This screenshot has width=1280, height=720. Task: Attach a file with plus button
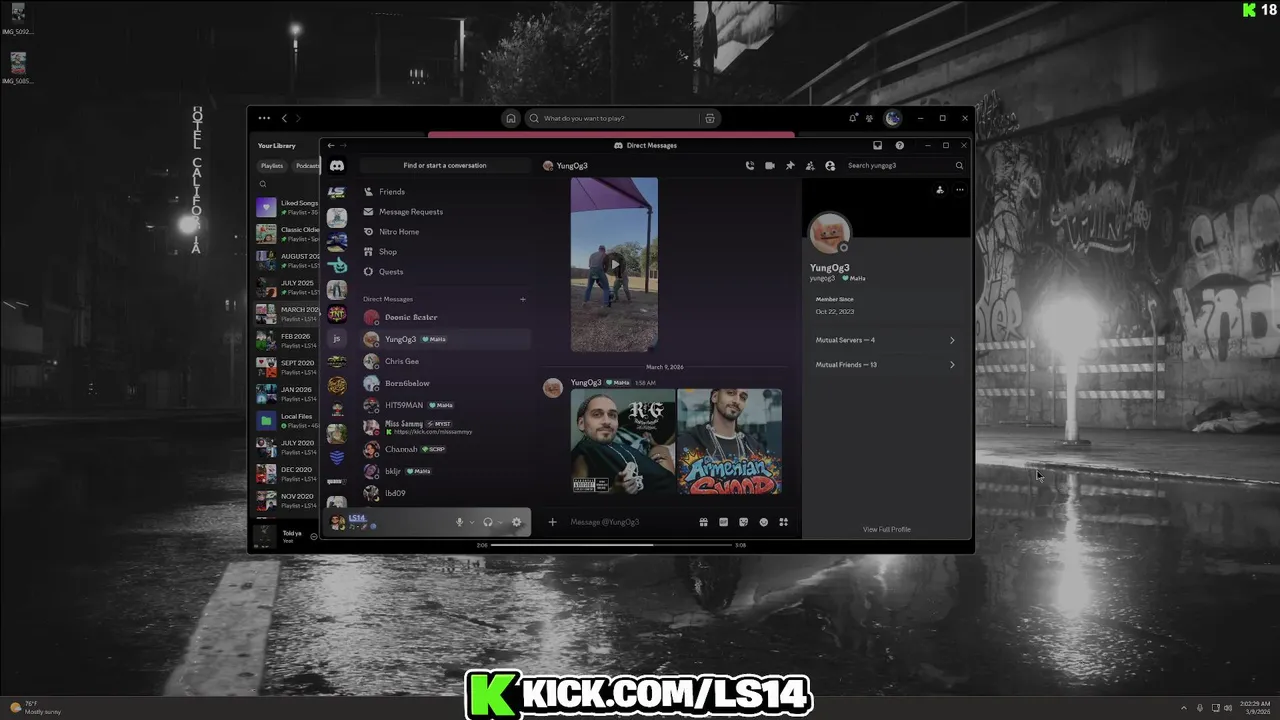coord(552,522)
